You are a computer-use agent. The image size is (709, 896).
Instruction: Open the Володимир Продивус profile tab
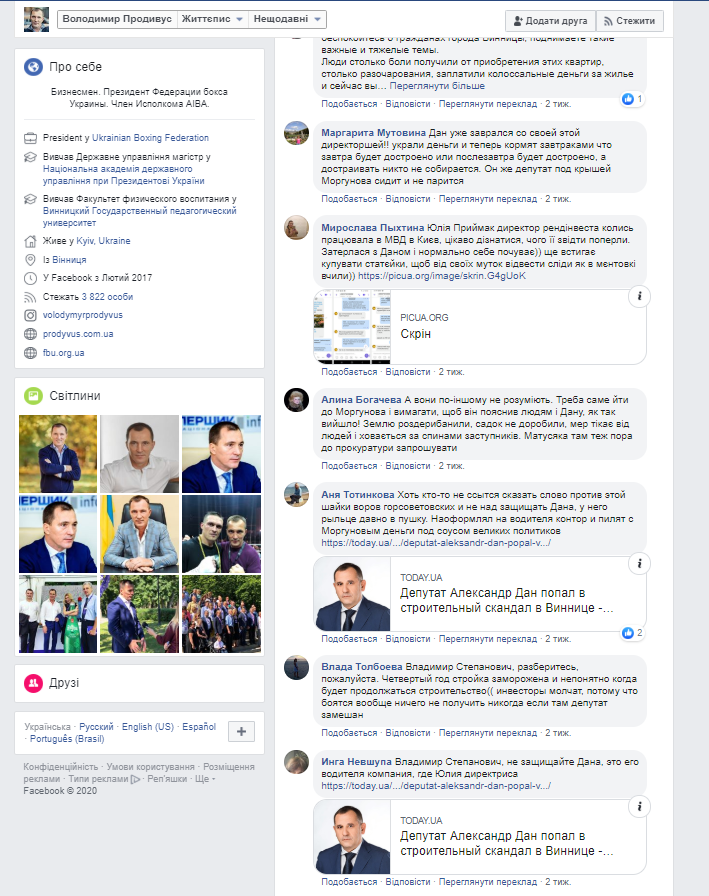pyautogui.click(x=117, y=19)
